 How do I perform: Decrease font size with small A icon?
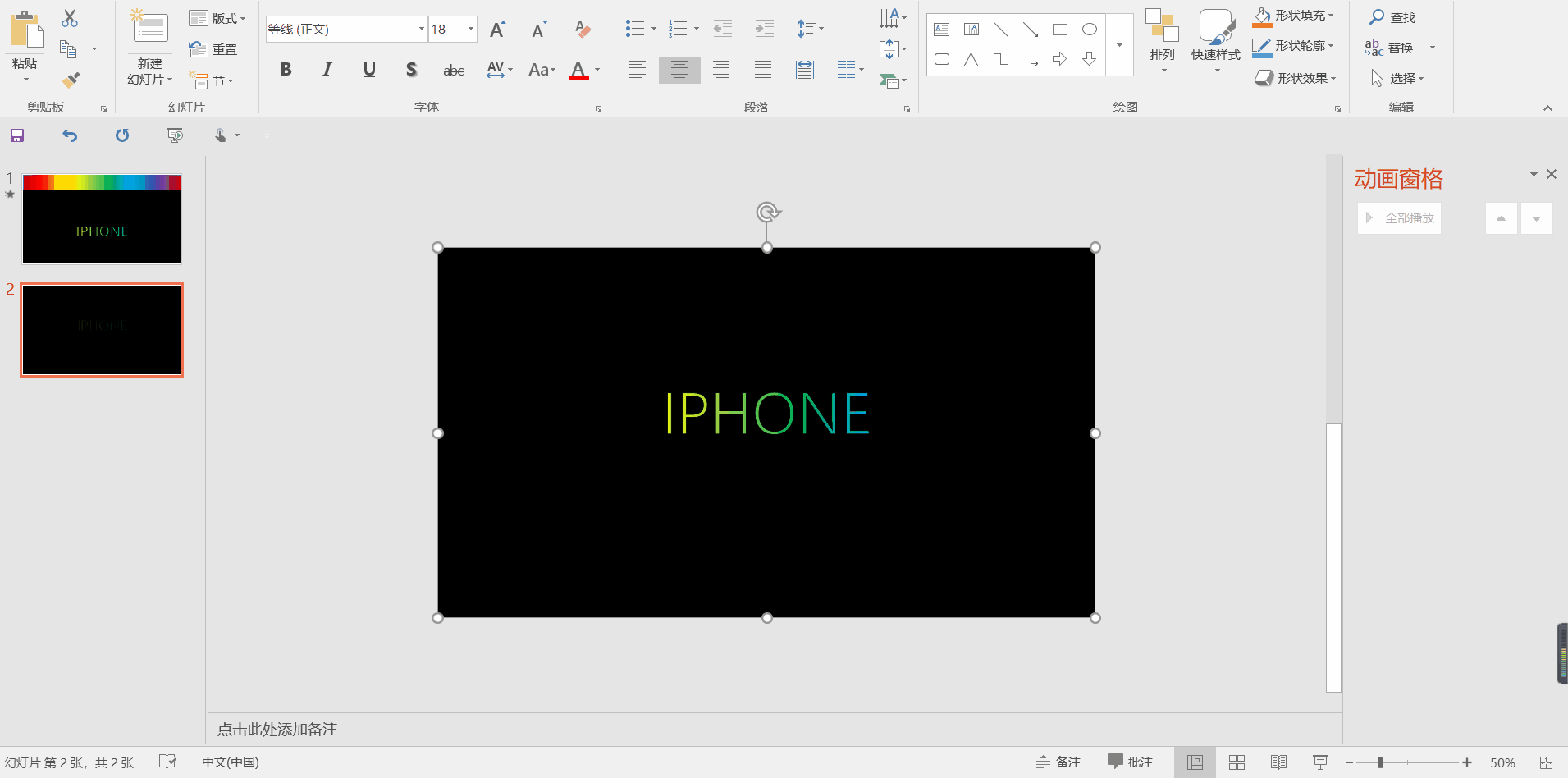click(539, 30)
